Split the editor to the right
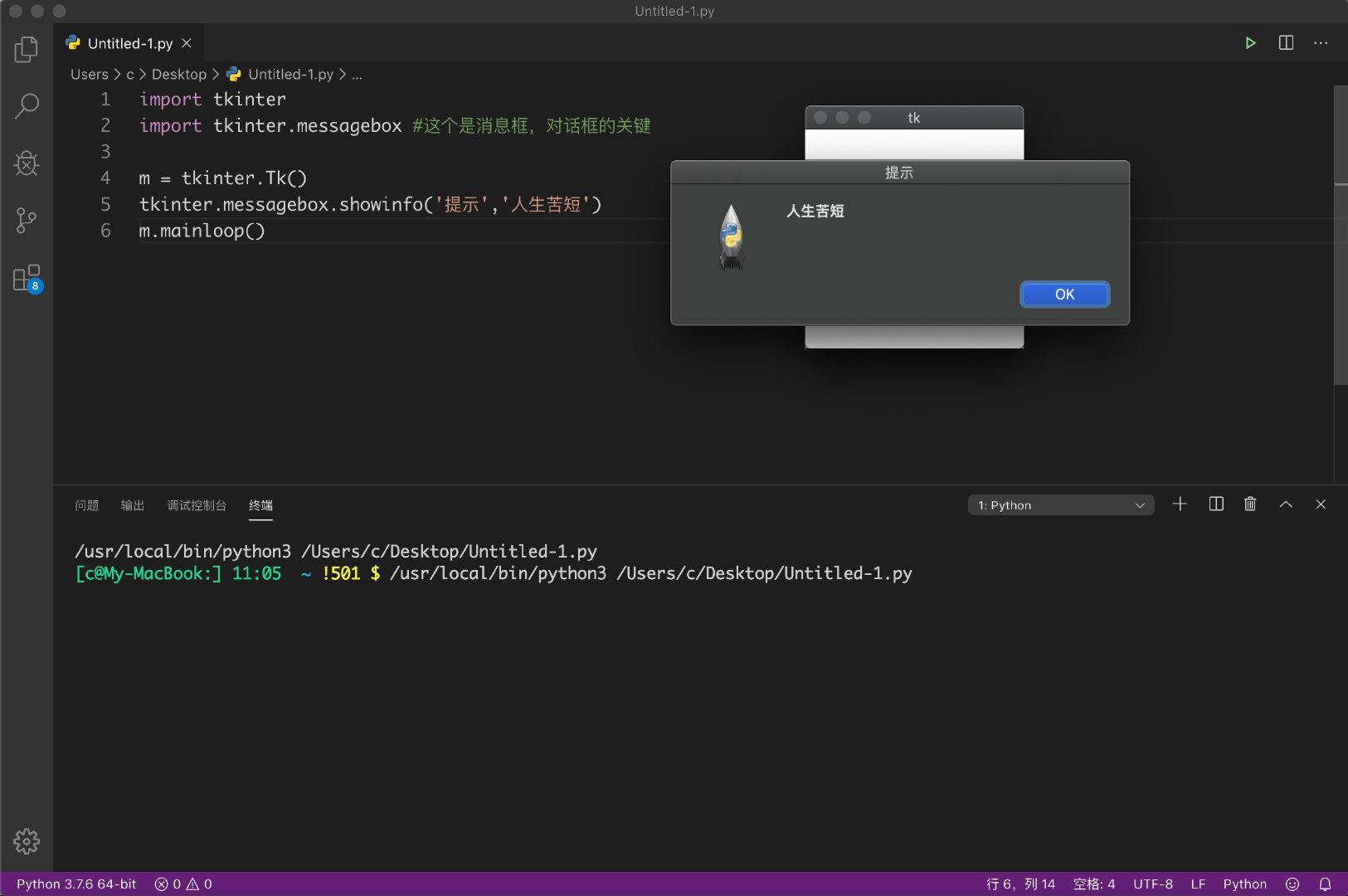The image size is (1348, 896). click(1286, 43)
